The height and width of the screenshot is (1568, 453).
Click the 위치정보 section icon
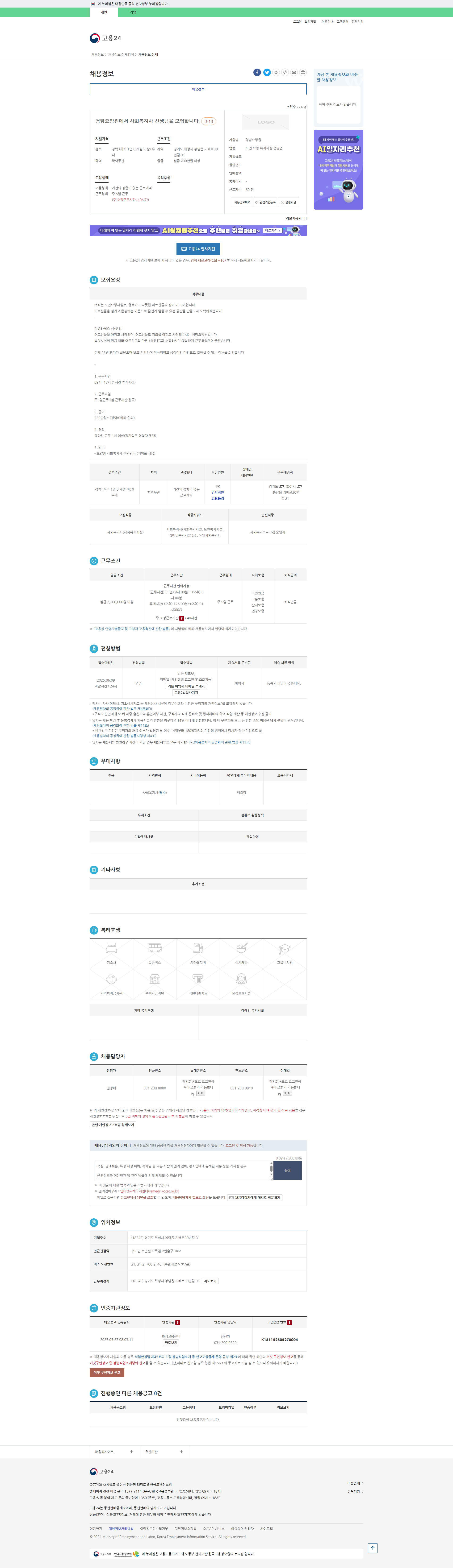click(94, 1222)
